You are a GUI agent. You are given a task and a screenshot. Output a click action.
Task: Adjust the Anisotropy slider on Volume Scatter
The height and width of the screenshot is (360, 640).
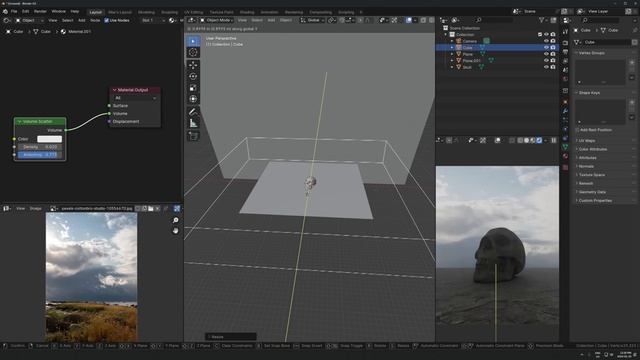click(40, 155)
